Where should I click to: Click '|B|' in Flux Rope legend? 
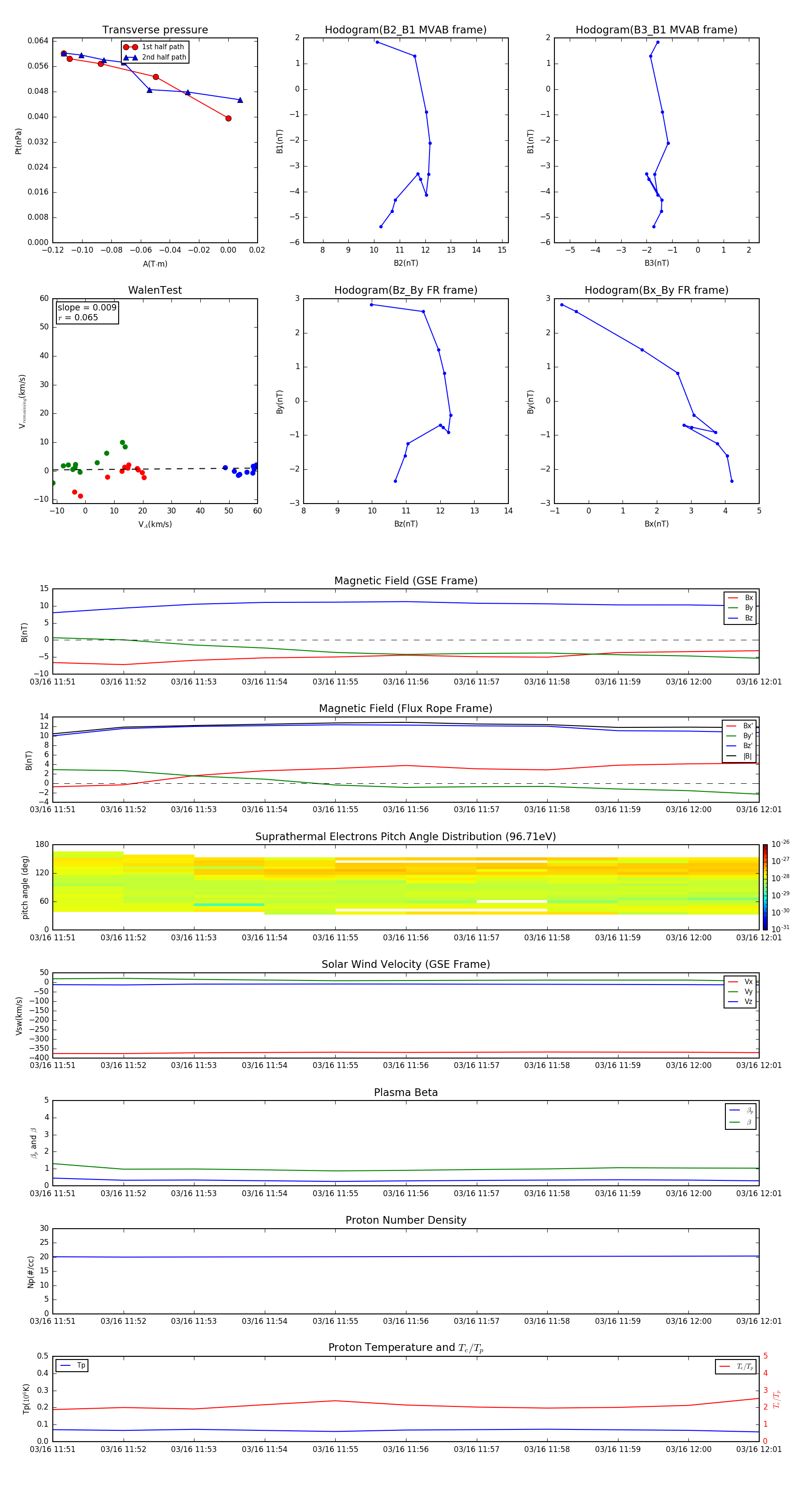pos(740,756)
